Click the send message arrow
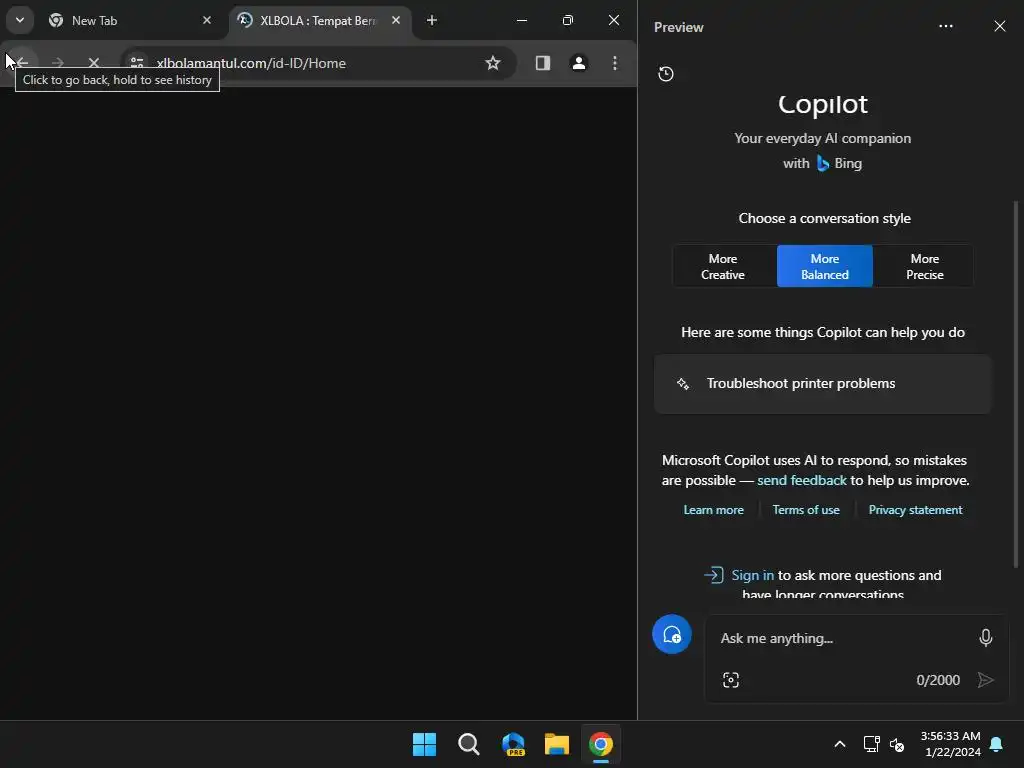1024x768 pixels. coord(985,680)
